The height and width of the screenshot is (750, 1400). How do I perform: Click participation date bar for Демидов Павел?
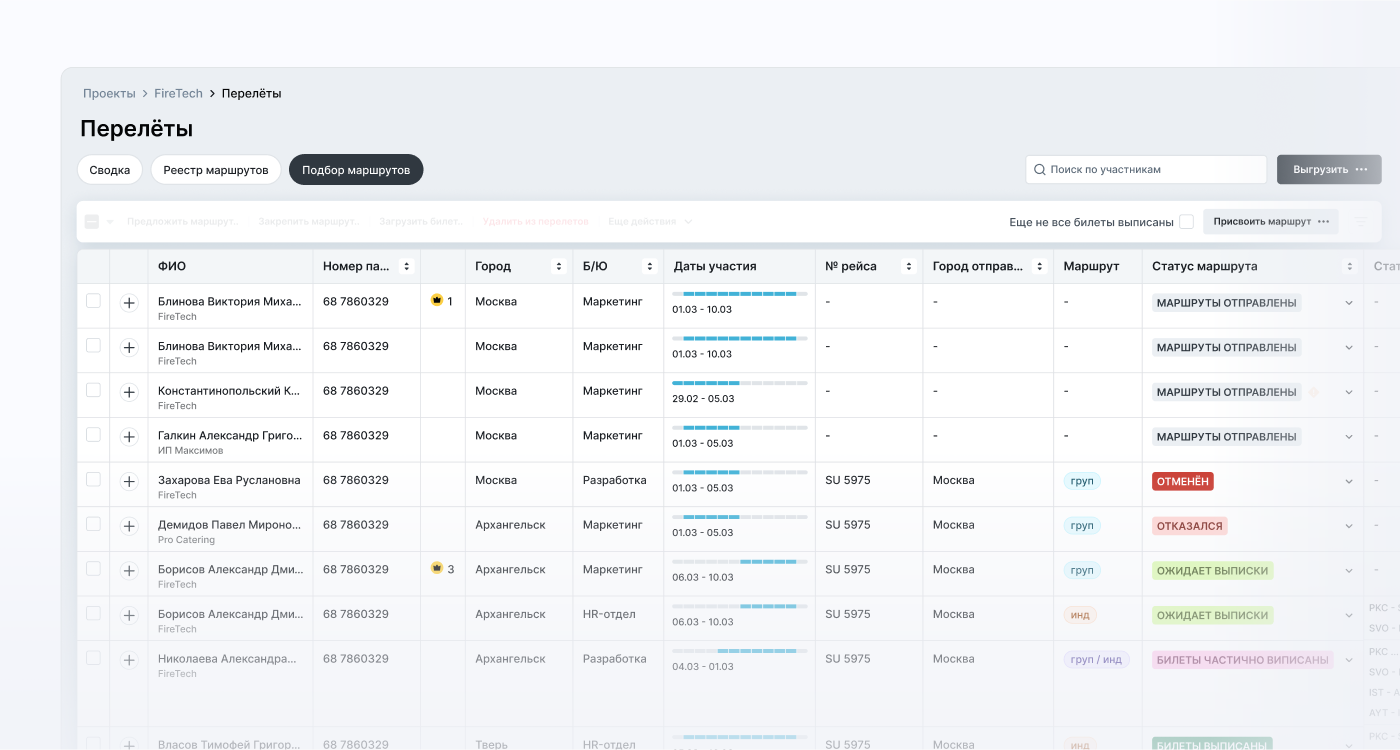(739, 517)
